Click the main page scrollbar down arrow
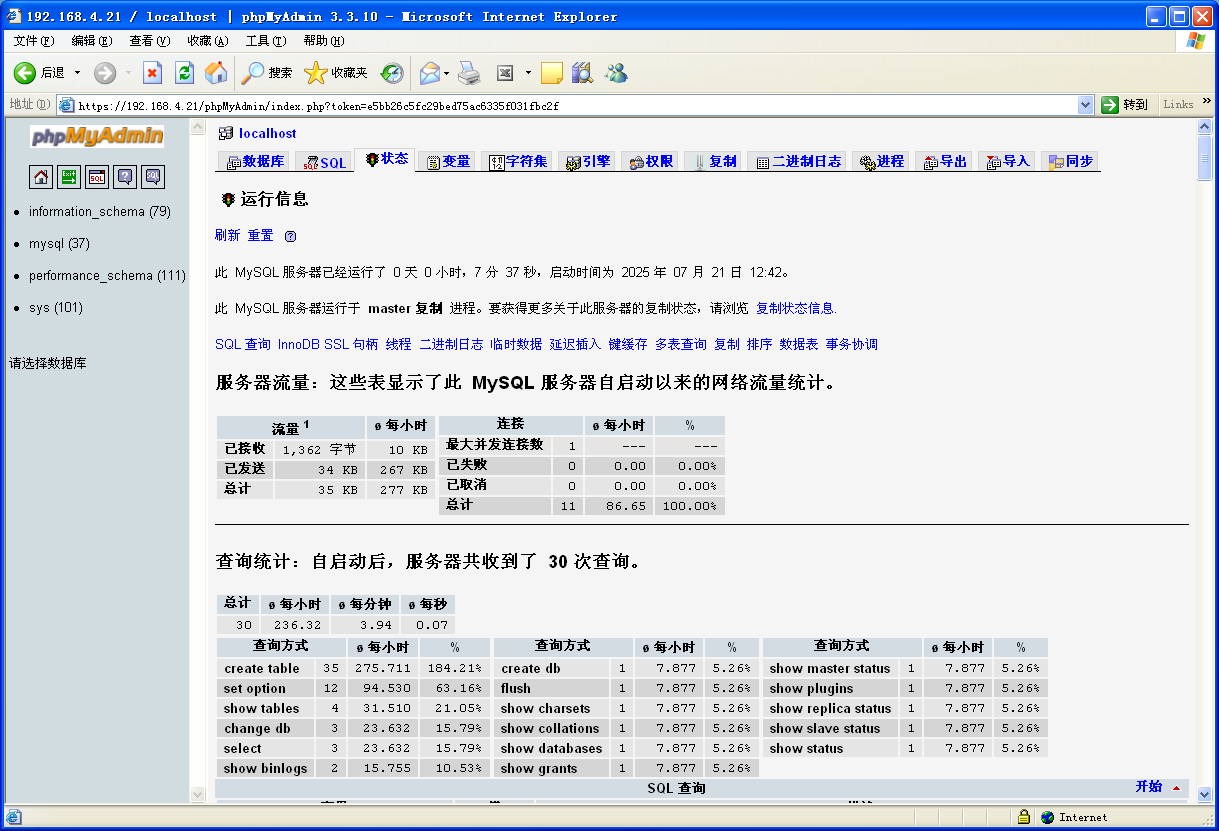 click(x=1205, y=794)
